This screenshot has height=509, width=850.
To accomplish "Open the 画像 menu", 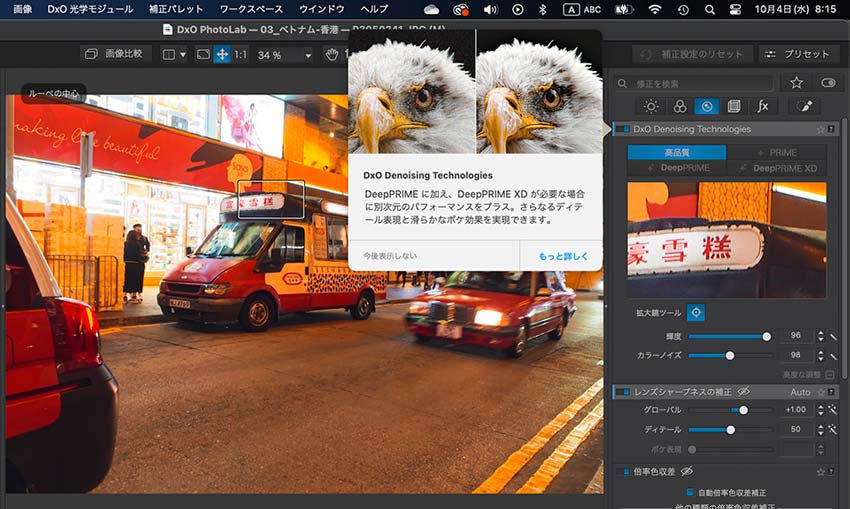I will (x=22, y=9).
